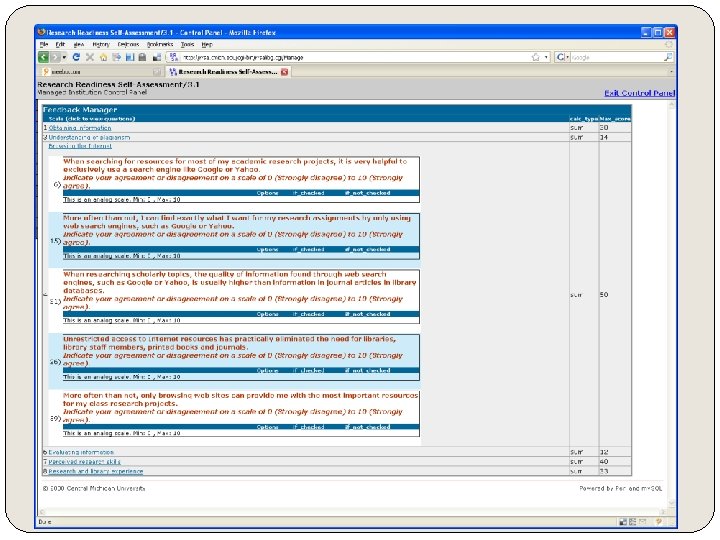Click the toolbar icon right of Home

pyautogui.click(x=117, y=57)
